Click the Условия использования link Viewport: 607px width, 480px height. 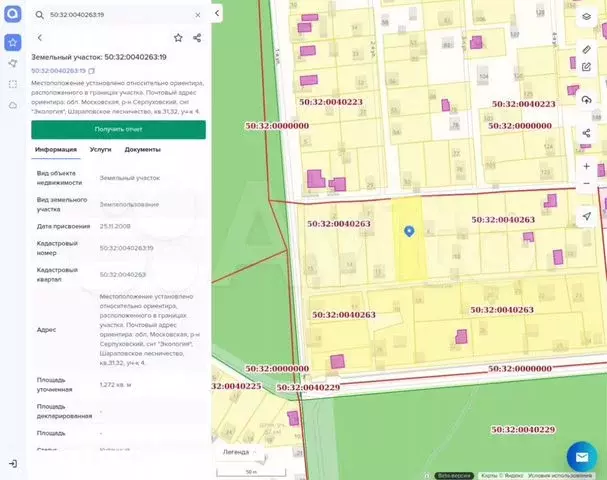[x=560, y=475]
